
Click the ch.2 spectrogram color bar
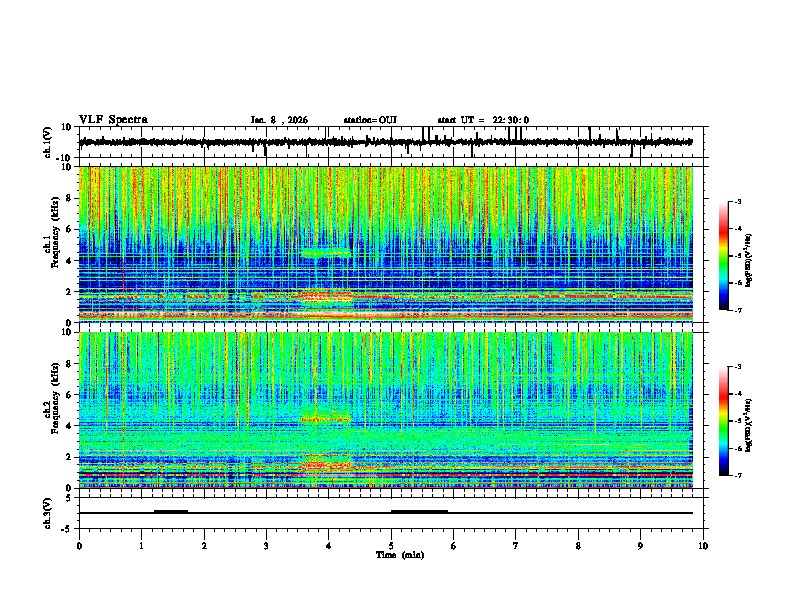[x=724, y=421]
